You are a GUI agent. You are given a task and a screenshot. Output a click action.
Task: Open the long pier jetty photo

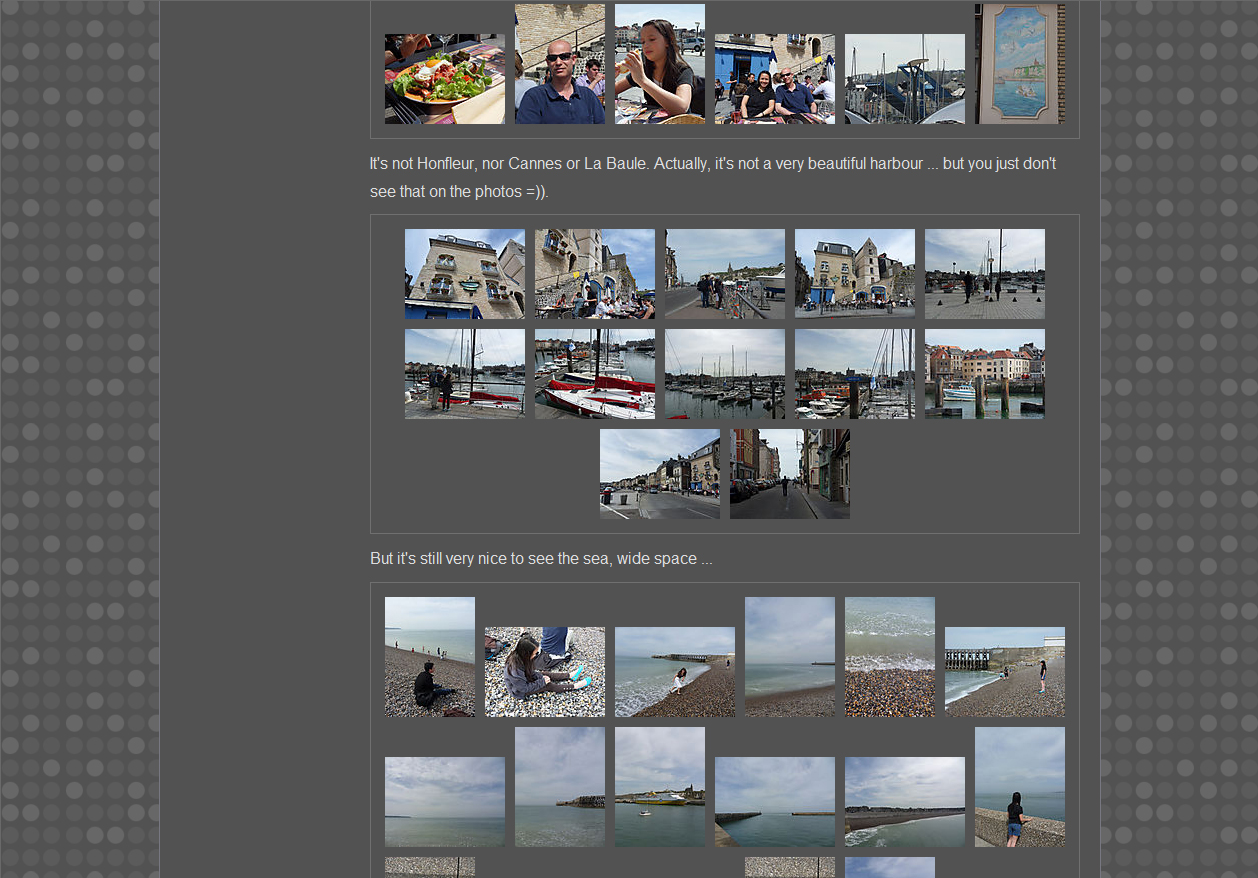(774, 802)
